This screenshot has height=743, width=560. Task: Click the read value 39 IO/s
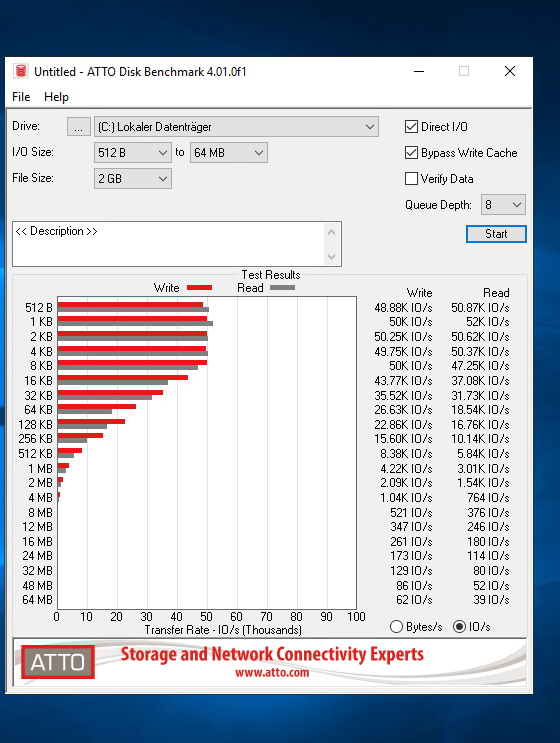tap(491, 599)
